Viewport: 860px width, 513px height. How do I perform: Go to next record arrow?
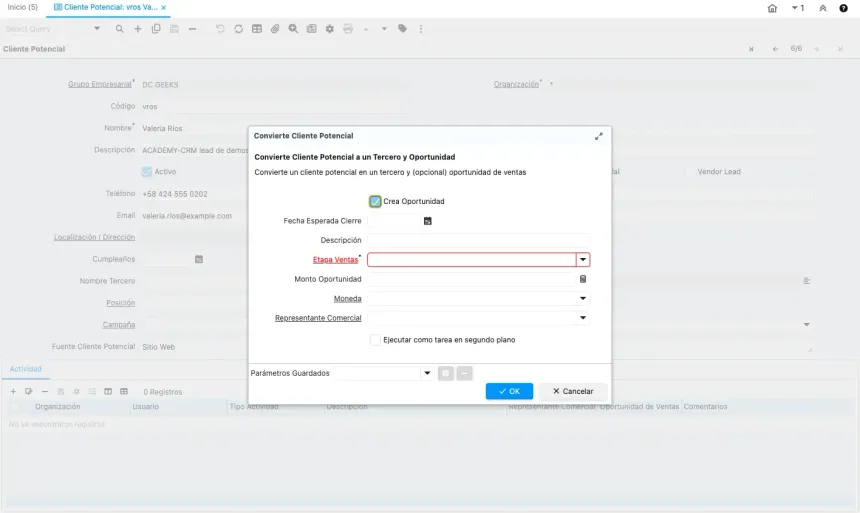pos(817,49)
